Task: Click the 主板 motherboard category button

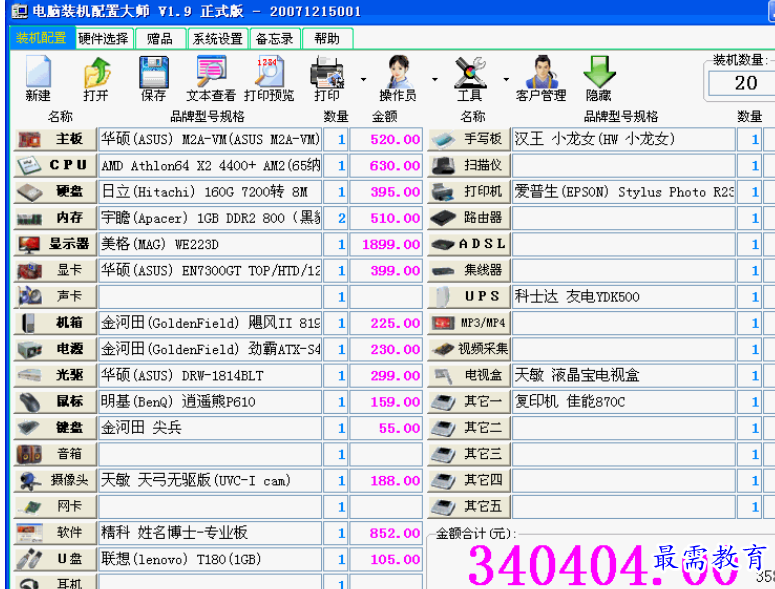Action: [55, 139]
